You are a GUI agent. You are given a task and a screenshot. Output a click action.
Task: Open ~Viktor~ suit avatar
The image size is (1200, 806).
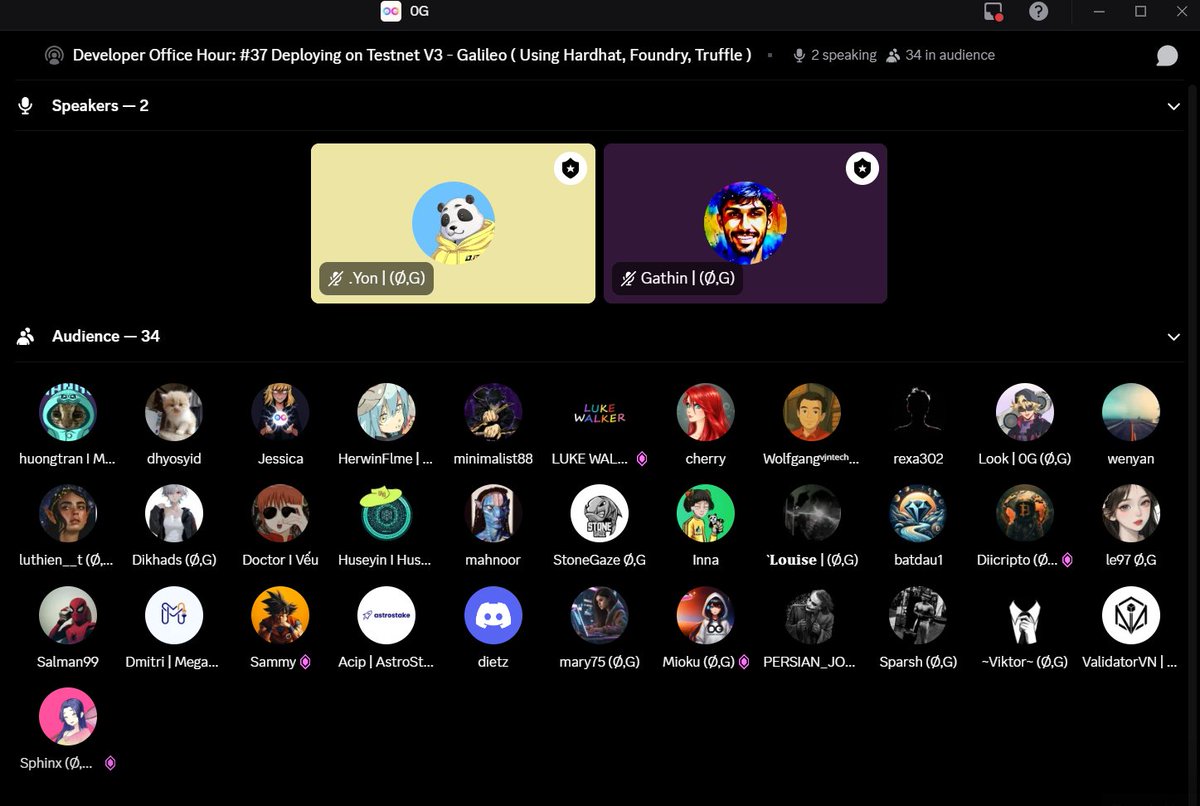[1025, 615]
